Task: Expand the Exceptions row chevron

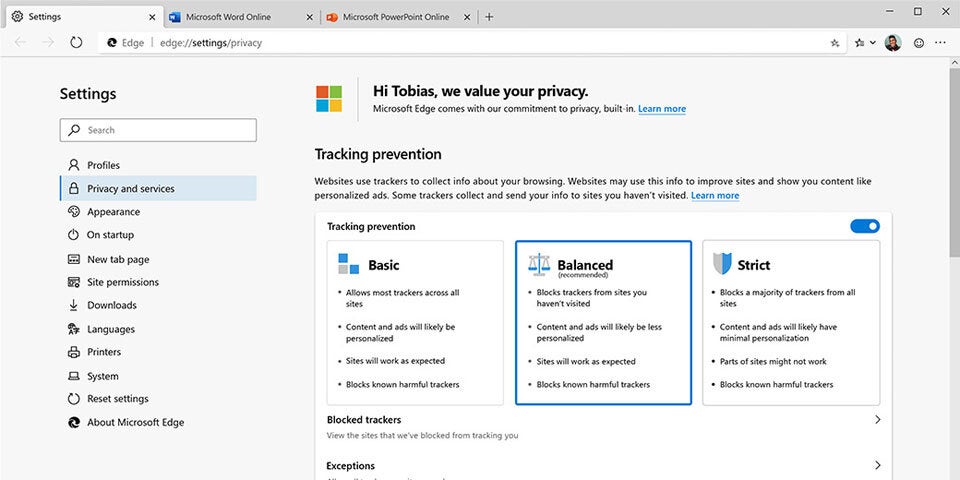Action: coord(877,465)
